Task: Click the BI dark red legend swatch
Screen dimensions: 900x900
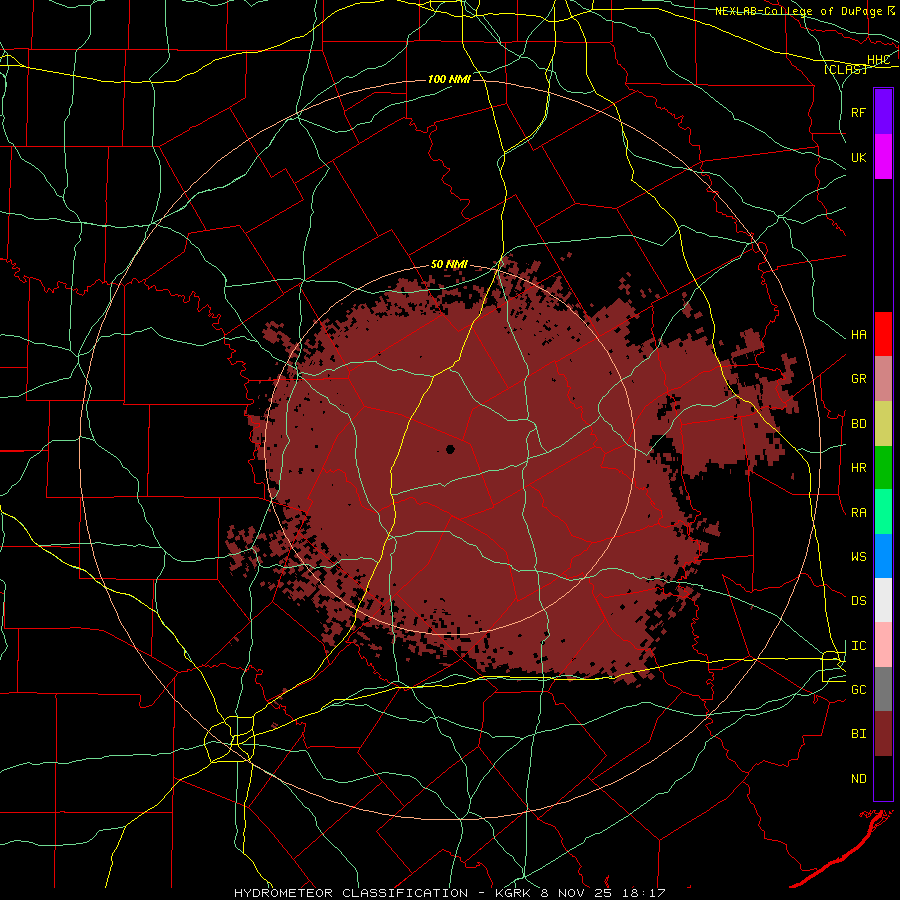Action: coord(883,734)
